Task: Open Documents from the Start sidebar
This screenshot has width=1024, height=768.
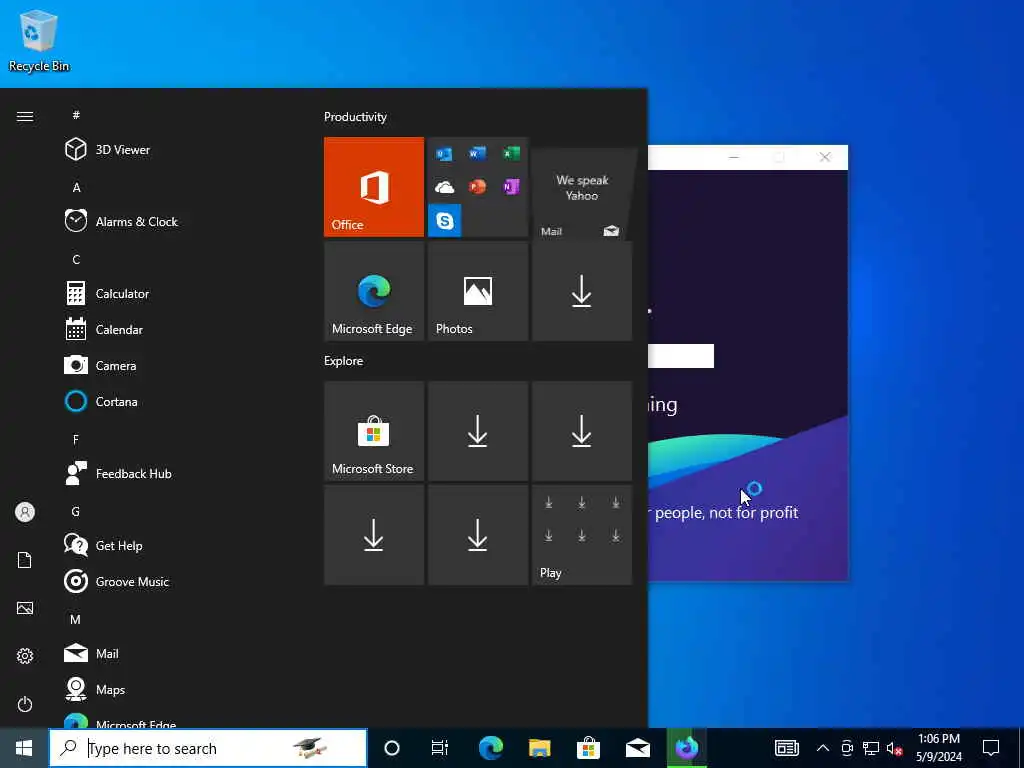Action: (x=25, y=560)
